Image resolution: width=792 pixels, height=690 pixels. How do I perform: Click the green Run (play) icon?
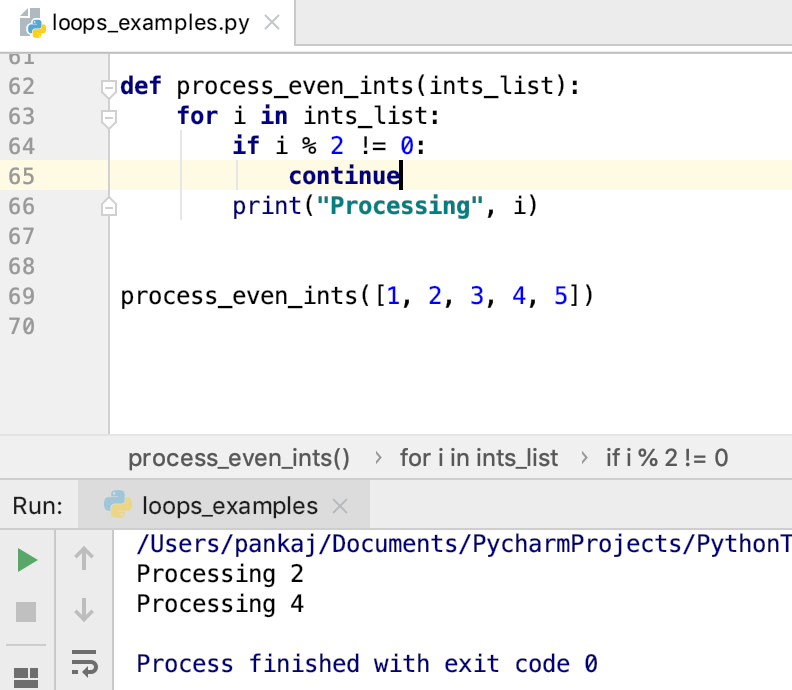[27, 560]
